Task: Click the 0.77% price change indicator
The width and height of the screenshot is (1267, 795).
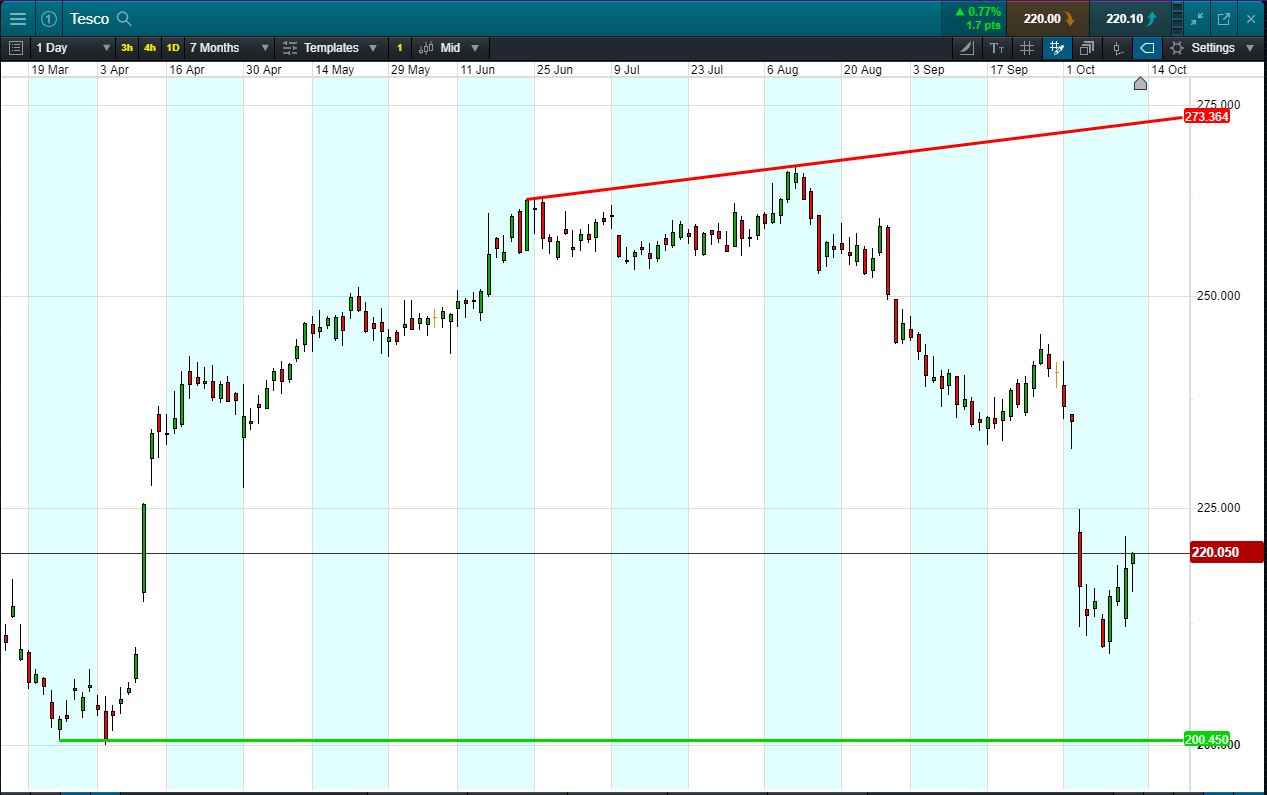Action: click(x=977, y=12)
